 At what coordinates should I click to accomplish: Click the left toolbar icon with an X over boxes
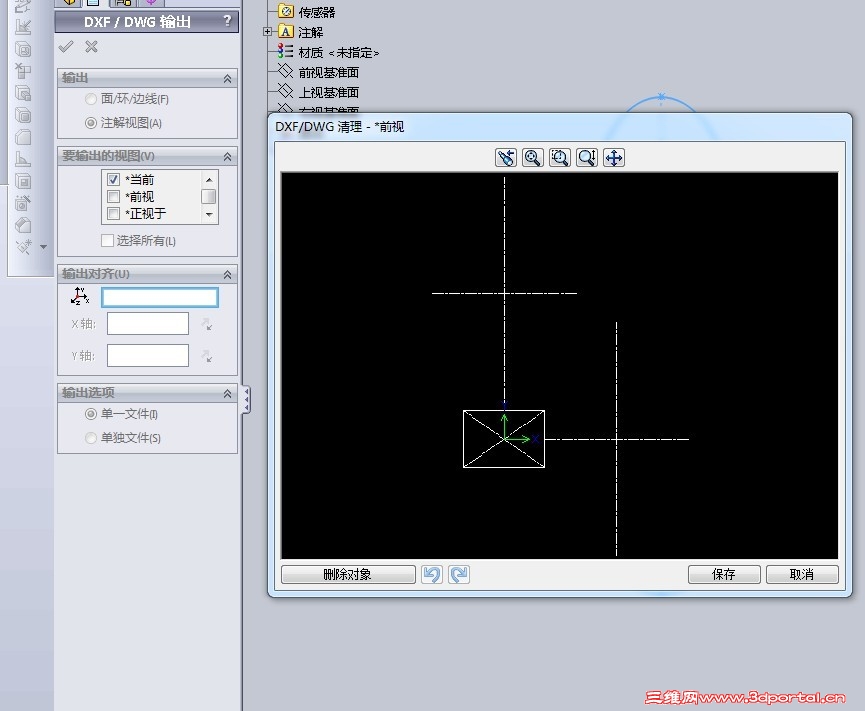(23, 71)
